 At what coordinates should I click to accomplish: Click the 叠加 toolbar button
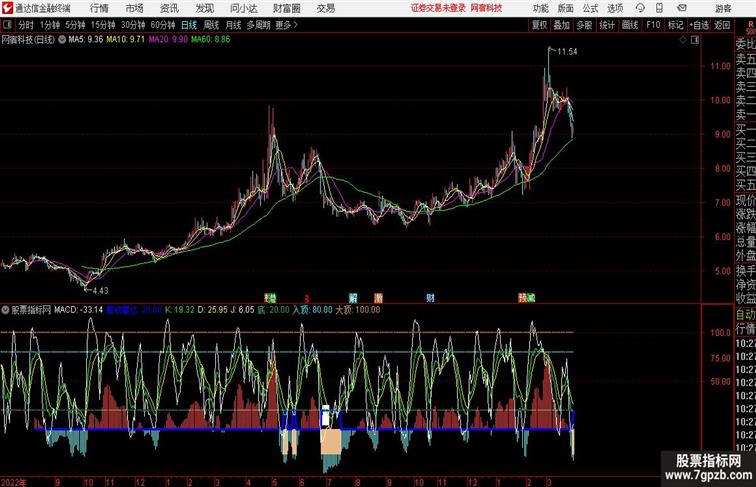pyautogui.click(x=562, y=25)
